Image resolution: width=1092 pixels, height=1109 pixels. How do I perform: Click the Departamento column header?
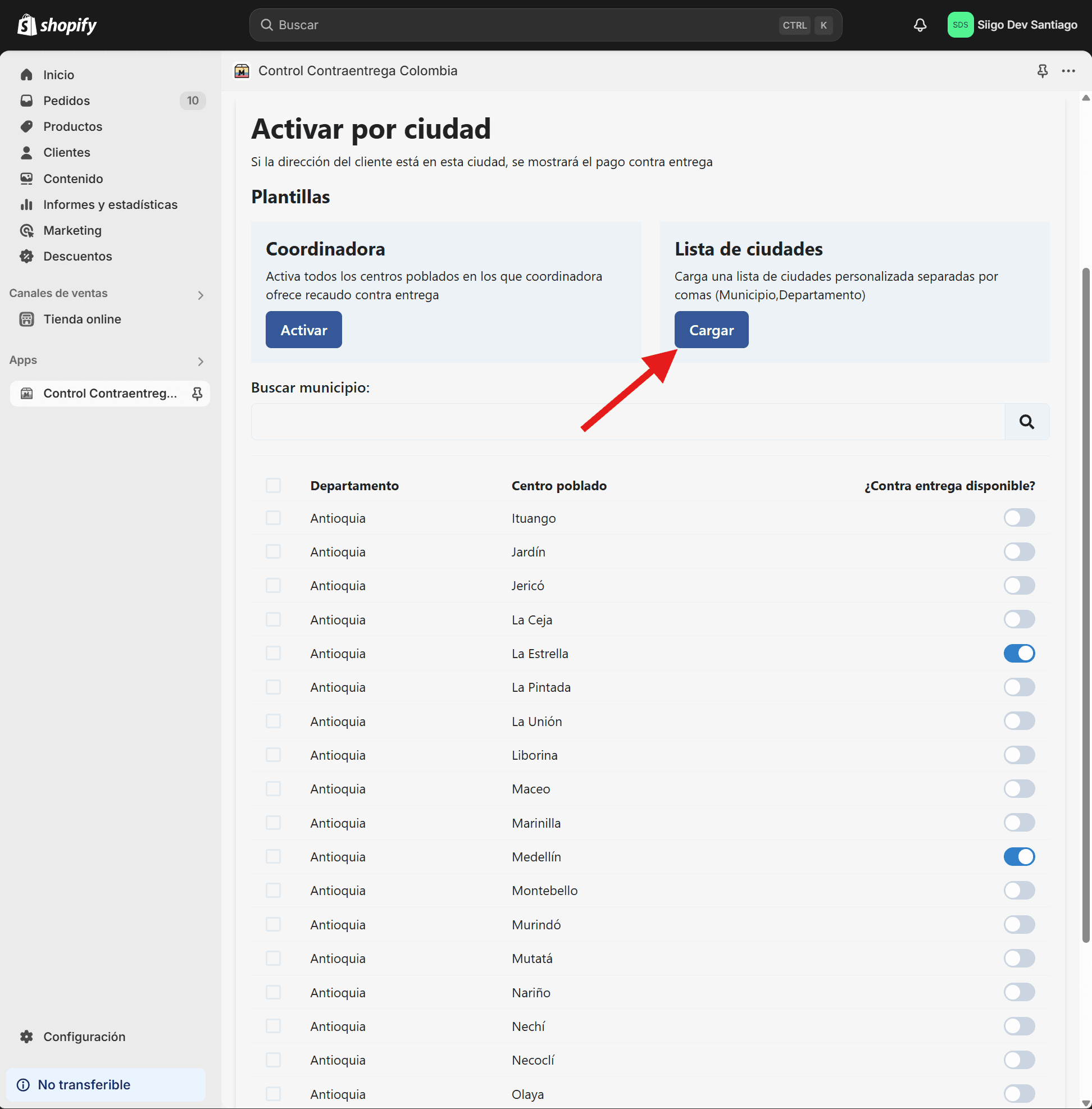pyautogui.click(x=354, y=485)
